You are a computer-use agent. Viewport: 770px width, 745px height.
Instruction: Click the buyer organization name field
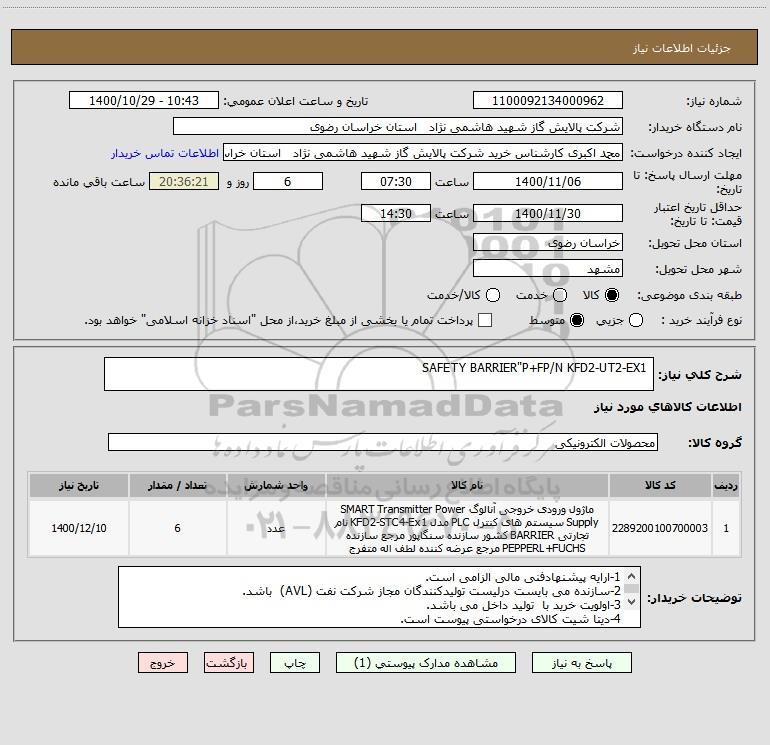point(398,127)
